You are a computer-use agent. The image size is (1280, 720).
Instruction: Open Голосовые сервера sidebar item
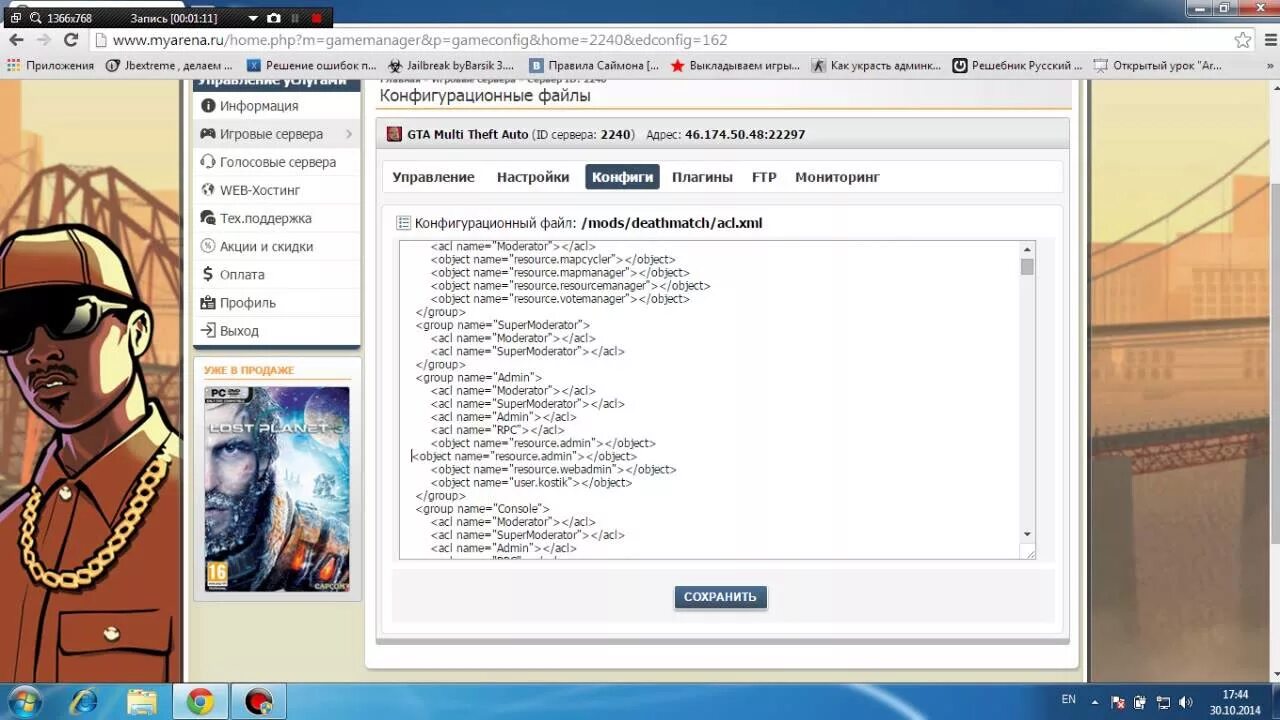click(x=276, y=162)
